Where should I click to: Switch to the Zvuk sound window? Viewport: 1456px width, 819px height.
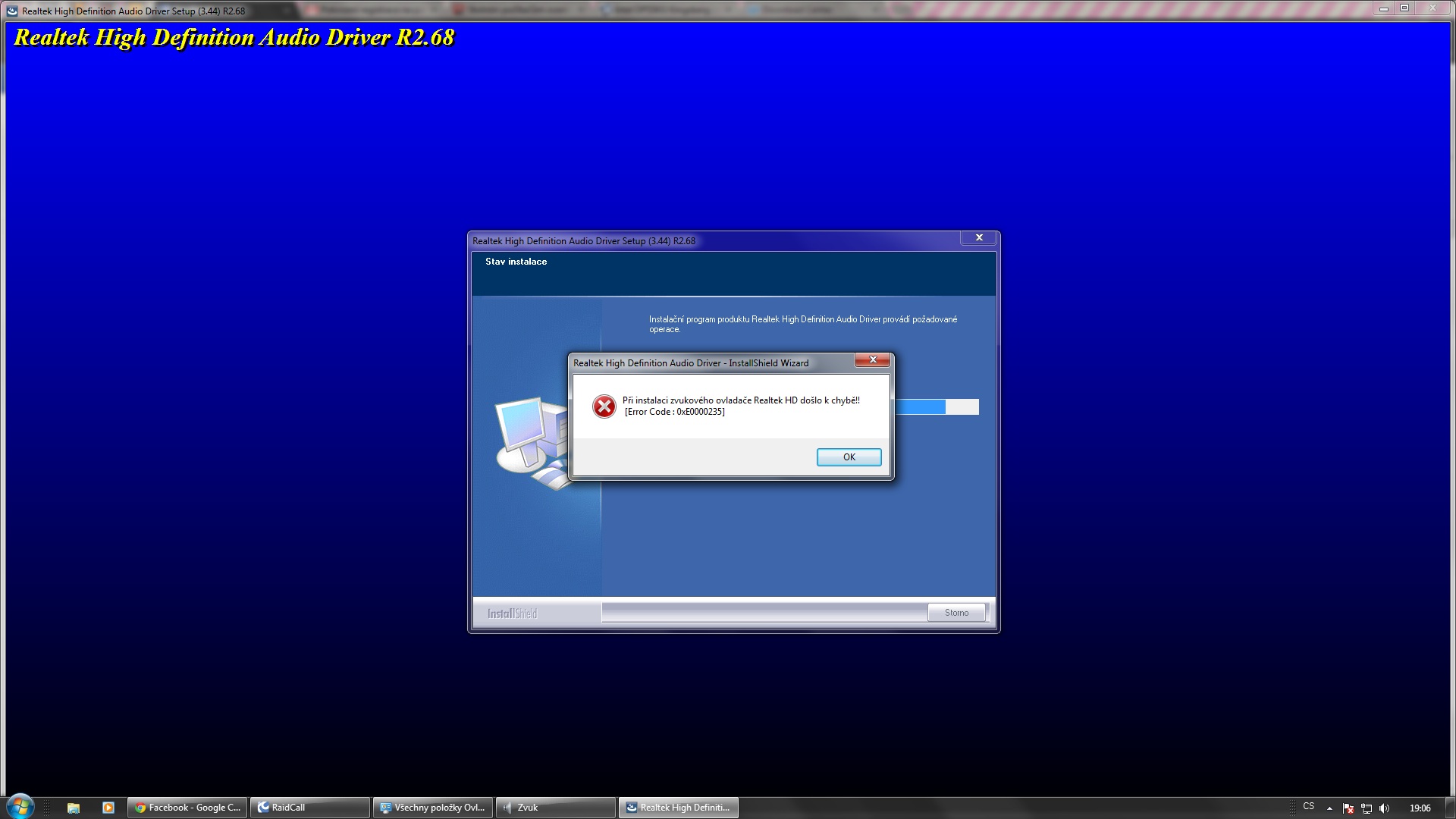(x=556, y=808)
